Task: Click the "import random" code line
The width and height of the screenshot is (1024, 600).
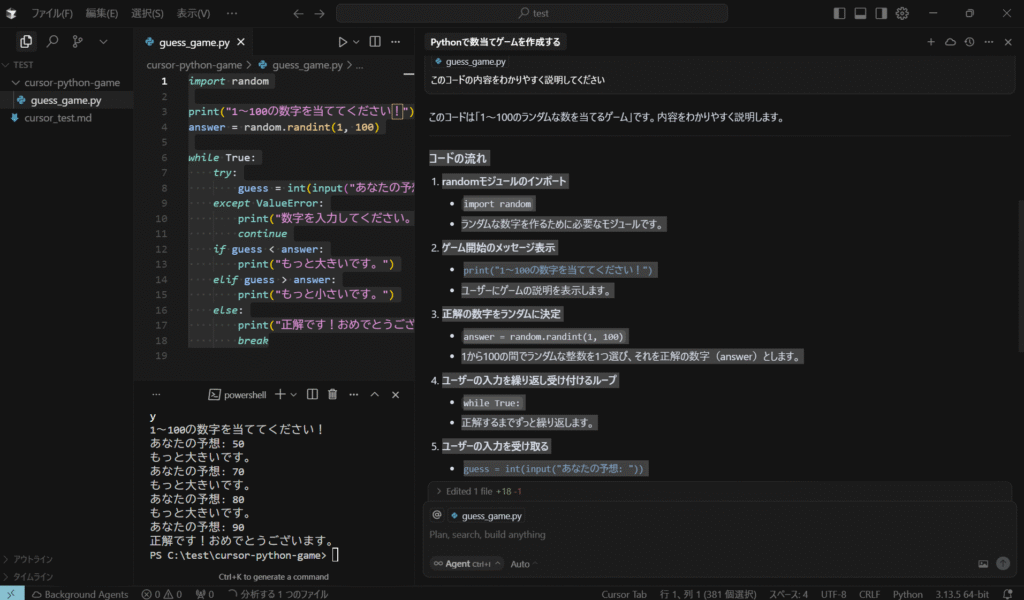Action: pos(229,81)
